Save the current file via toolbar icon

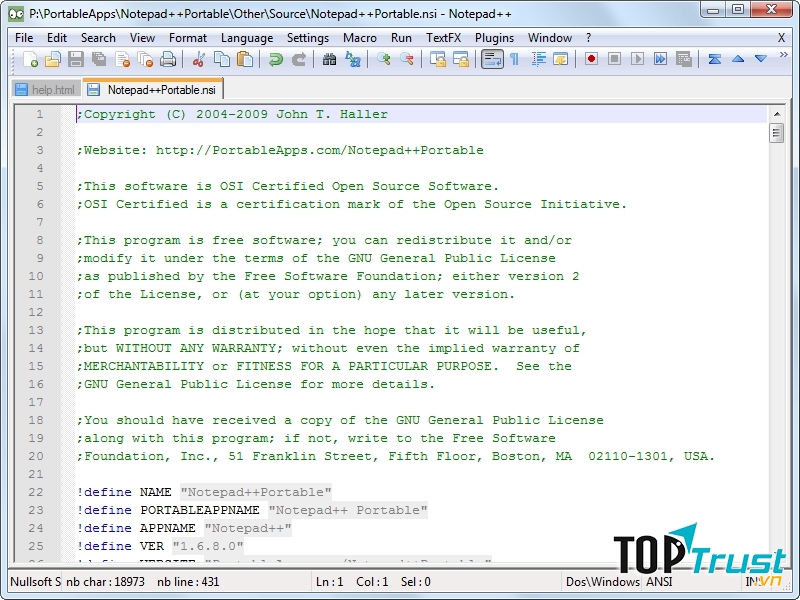click(76, 60)
